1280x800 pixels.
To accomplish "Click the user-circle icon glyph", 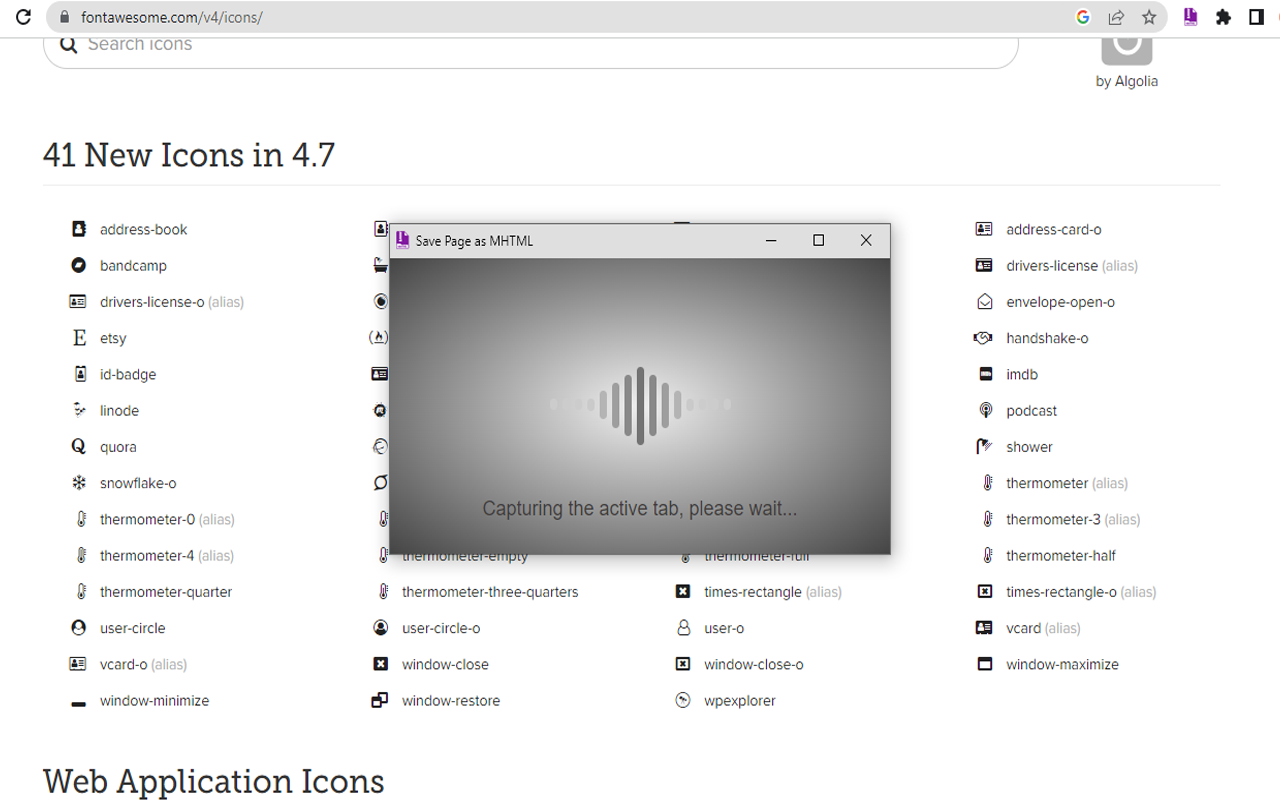I will (x=79, y=628).
